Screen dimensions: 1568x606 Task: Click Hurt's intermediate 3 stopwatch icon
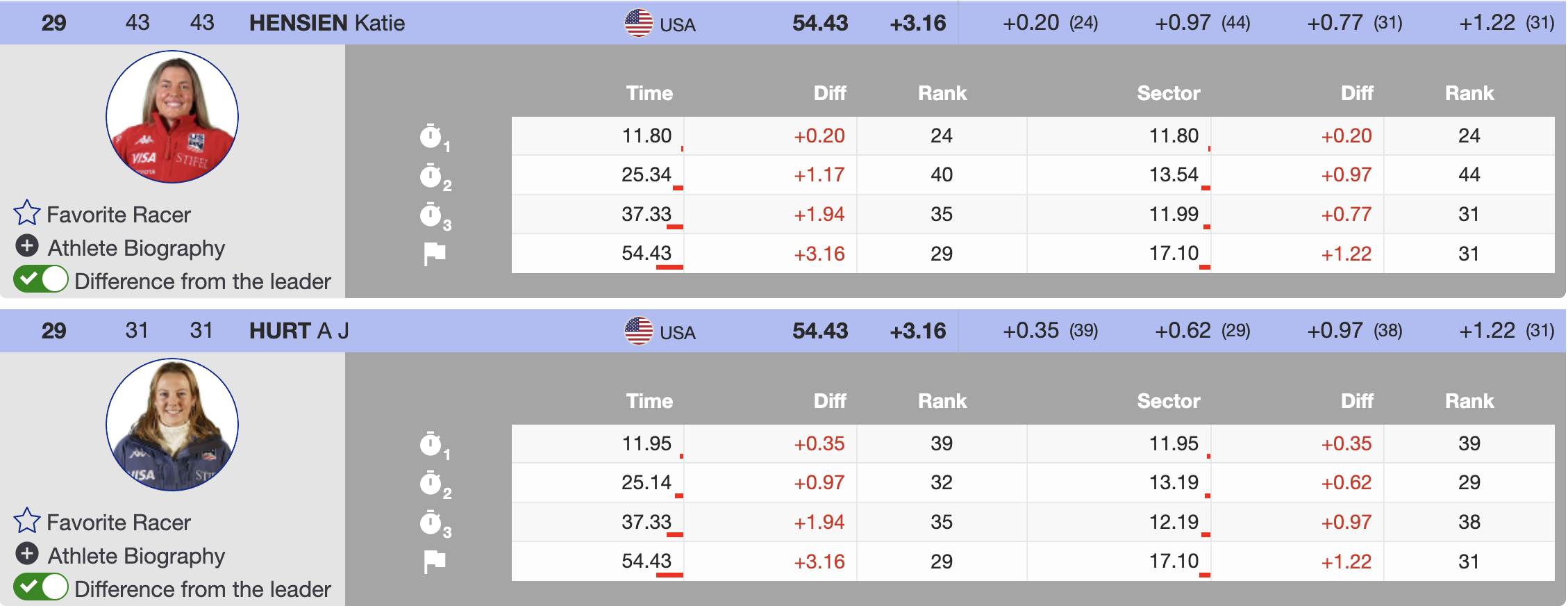[x=432, y=523]
